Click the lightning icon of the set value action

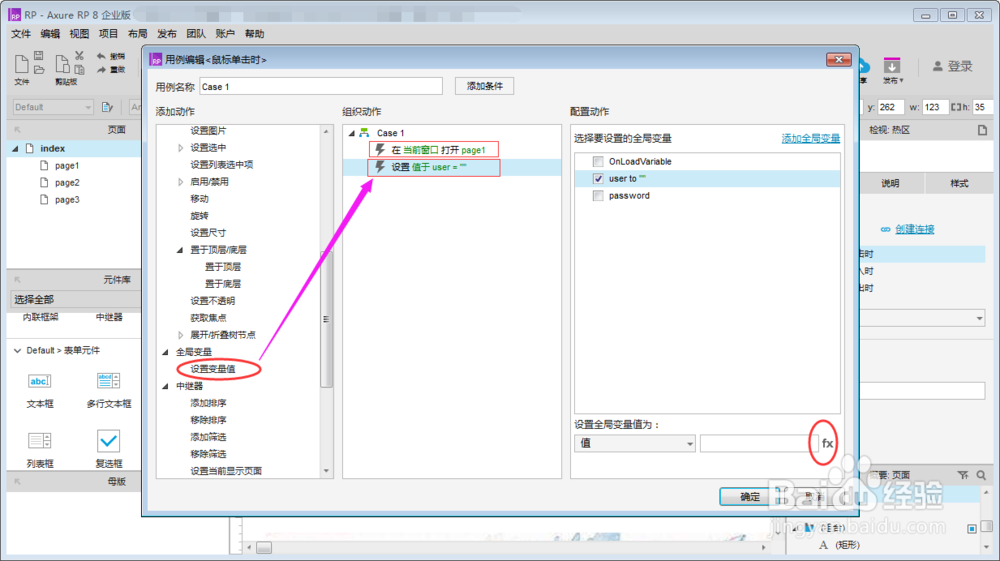pyautogui.click(x=380, y=166)
